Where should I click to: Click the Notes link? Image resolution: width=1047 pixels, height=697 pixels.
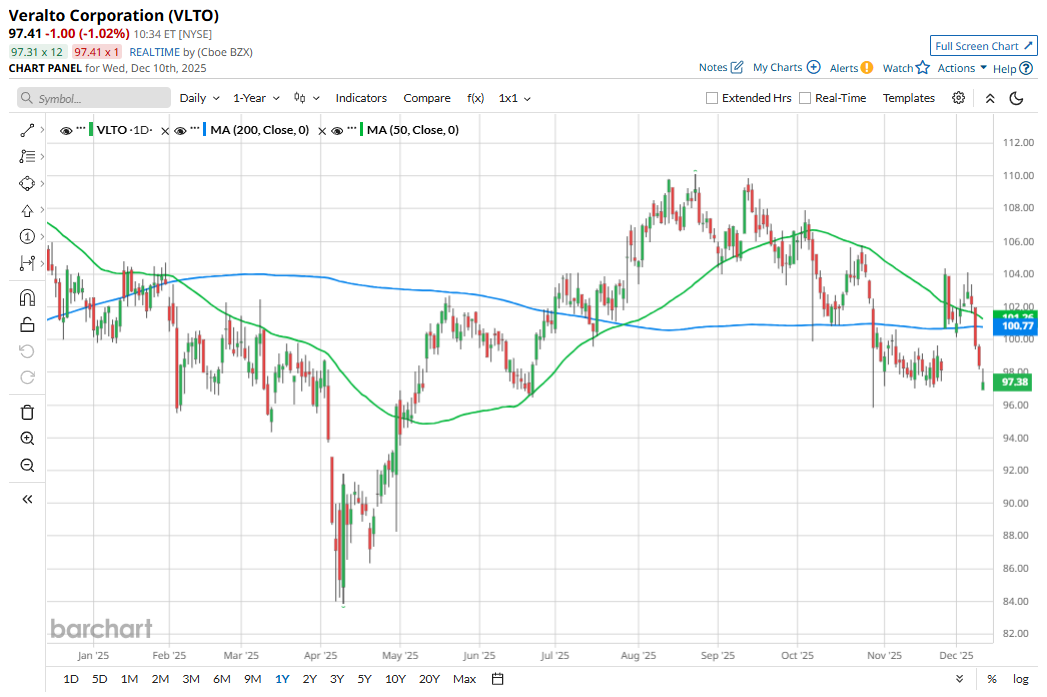[x=712, y=67]
